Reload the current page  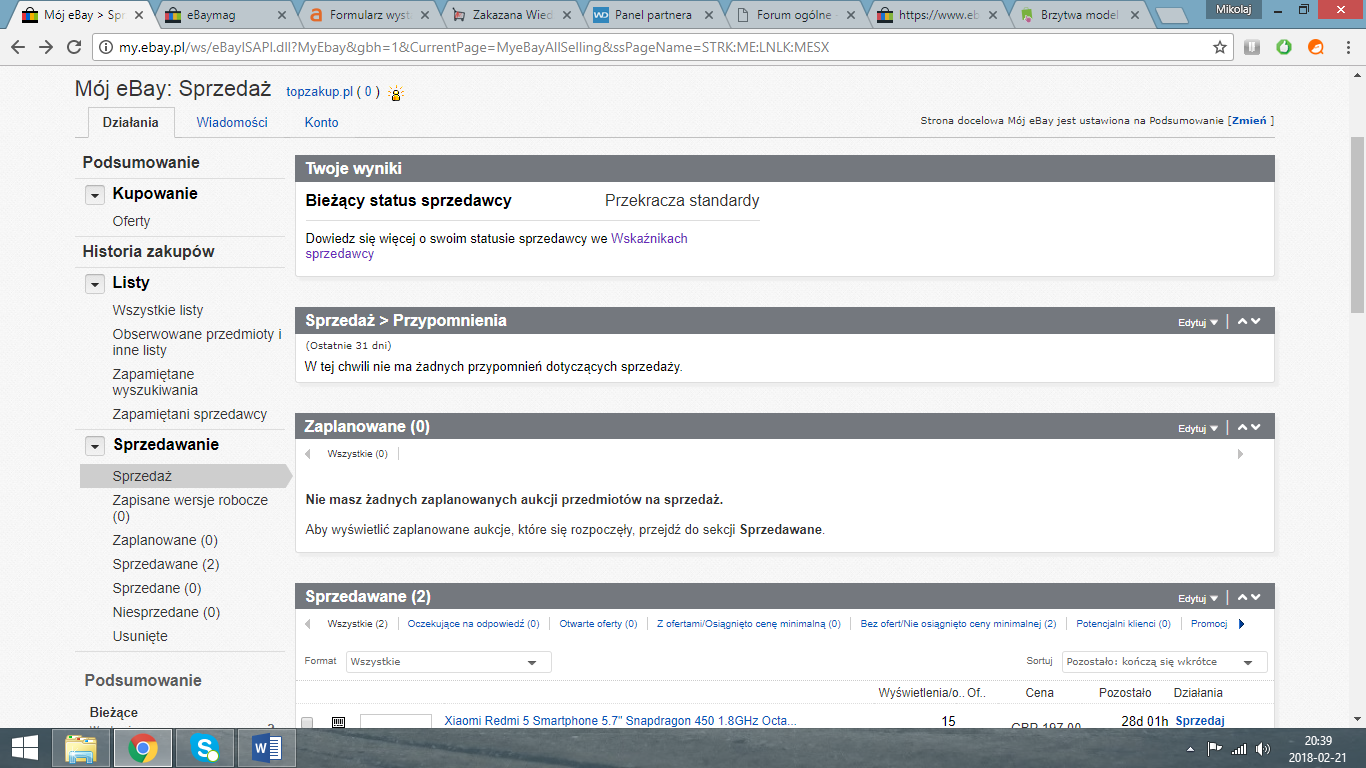coord(74,47)
